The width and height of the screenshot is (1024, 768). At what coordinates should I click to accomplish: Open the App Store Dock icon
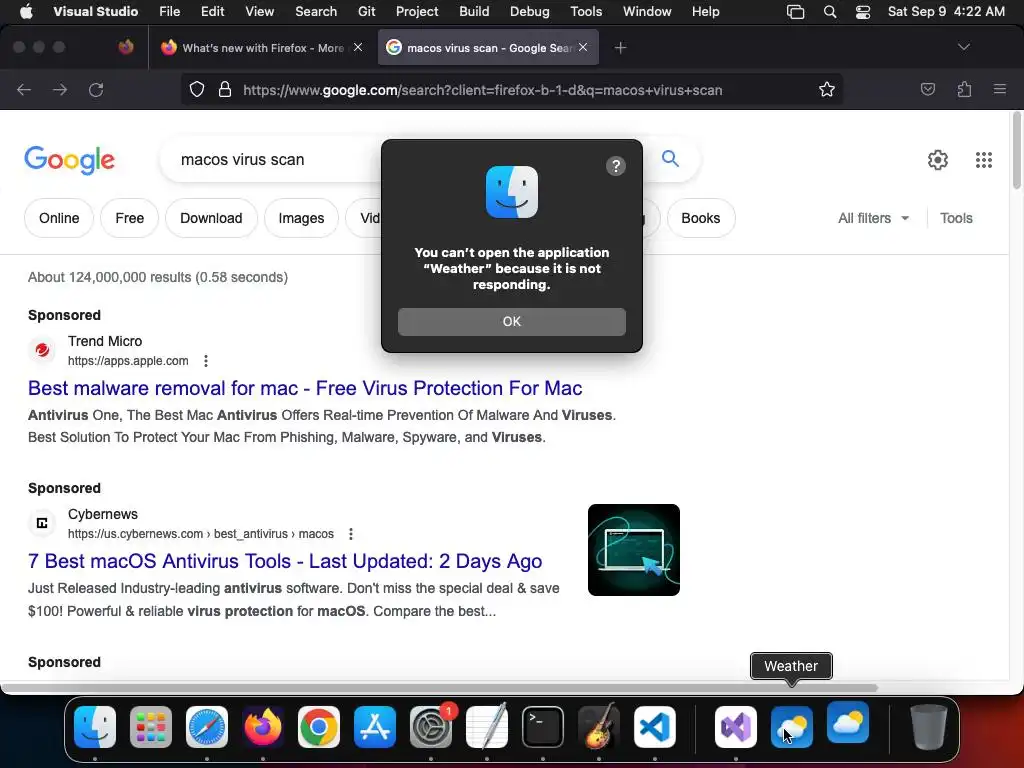(x=375, y=726)
